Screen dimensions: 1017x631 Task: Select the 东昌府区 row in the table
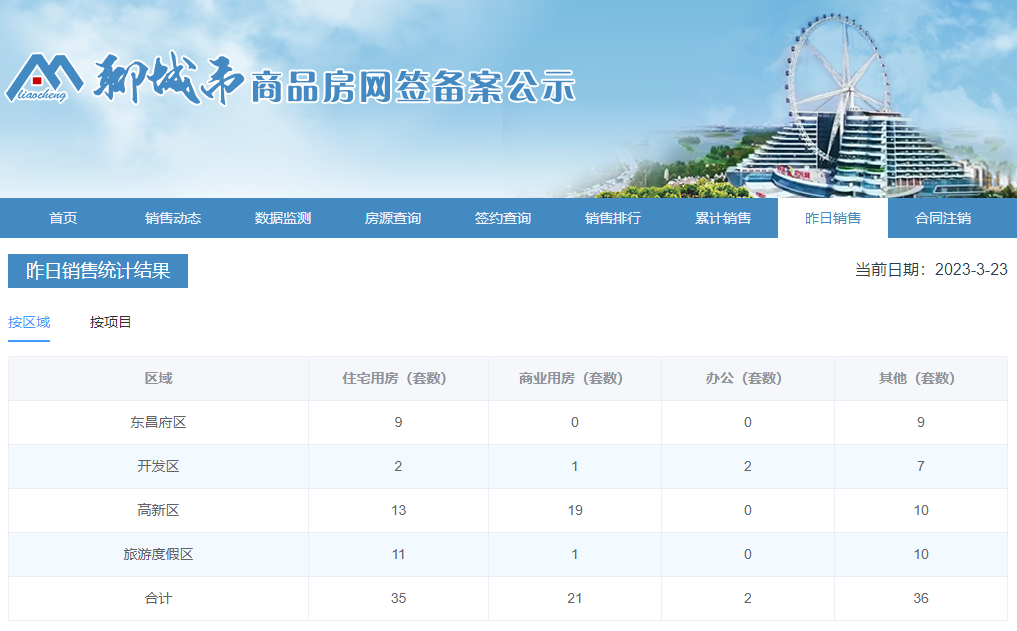[158, 422]
